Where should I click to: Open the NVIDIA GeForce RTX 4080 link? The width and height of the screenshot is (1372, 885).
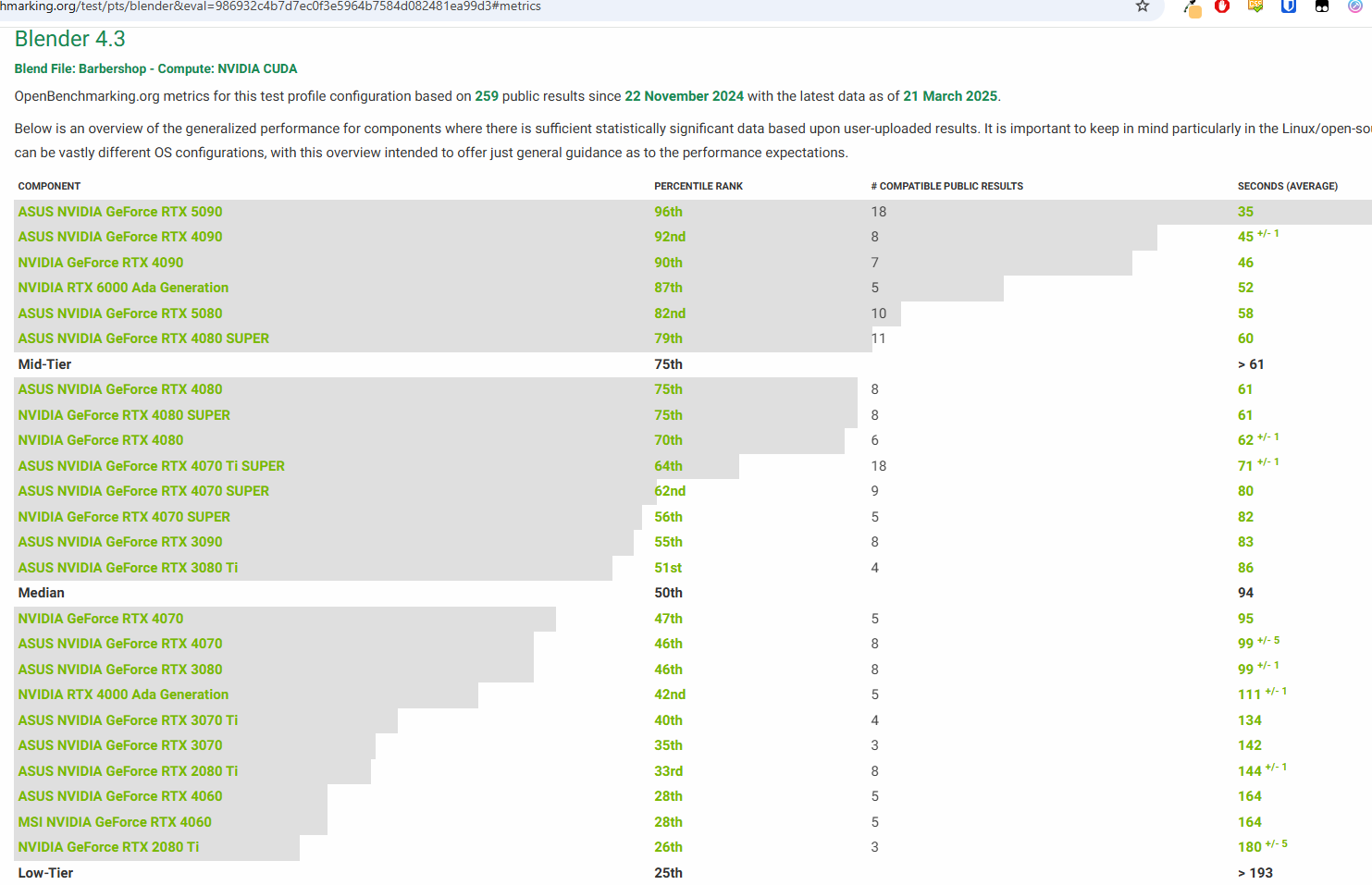[x=101, y=440]
